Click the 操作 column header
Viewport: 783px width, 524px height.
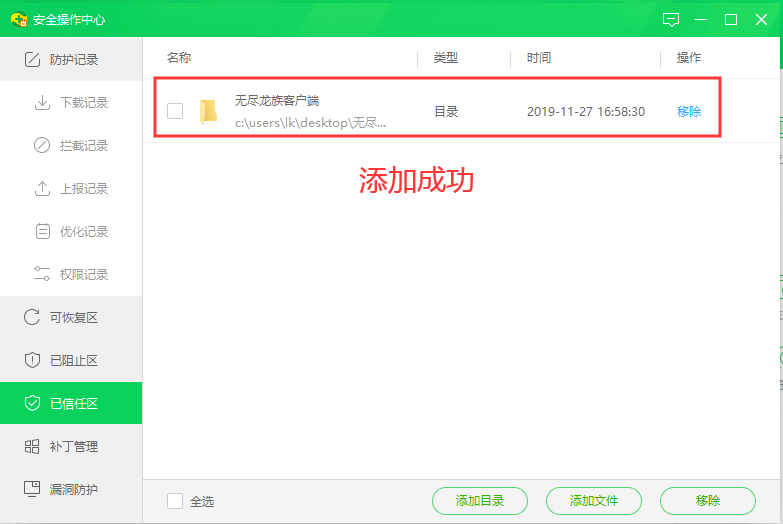689,58
